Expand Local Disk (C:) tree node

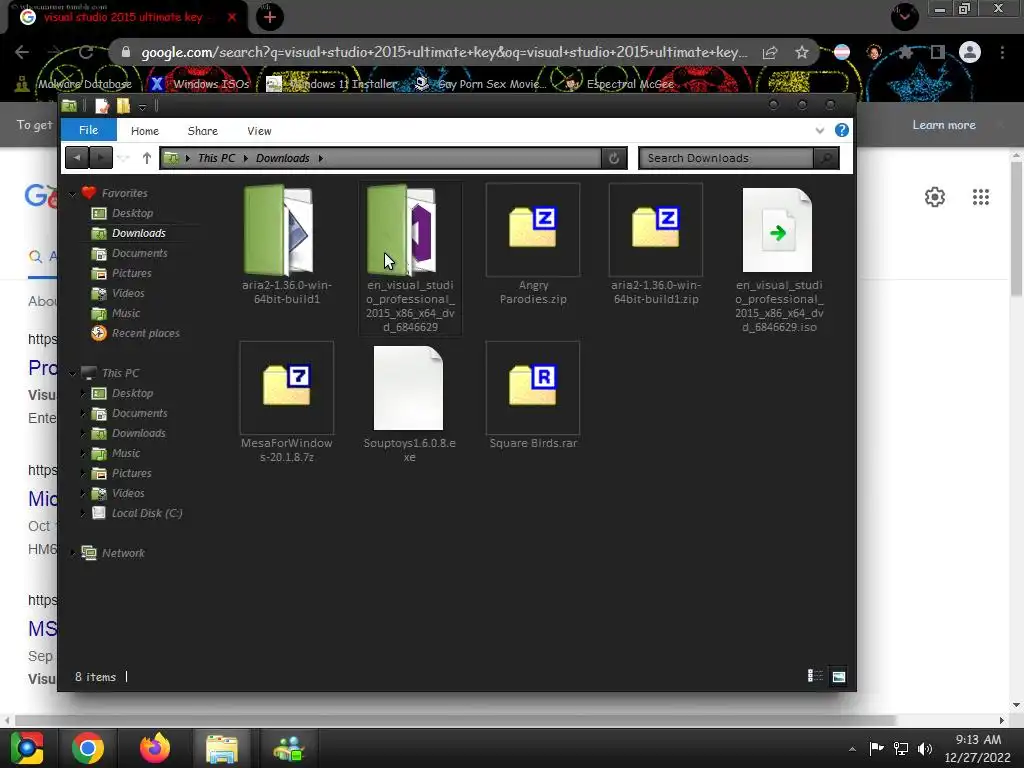tap(83, 513)
